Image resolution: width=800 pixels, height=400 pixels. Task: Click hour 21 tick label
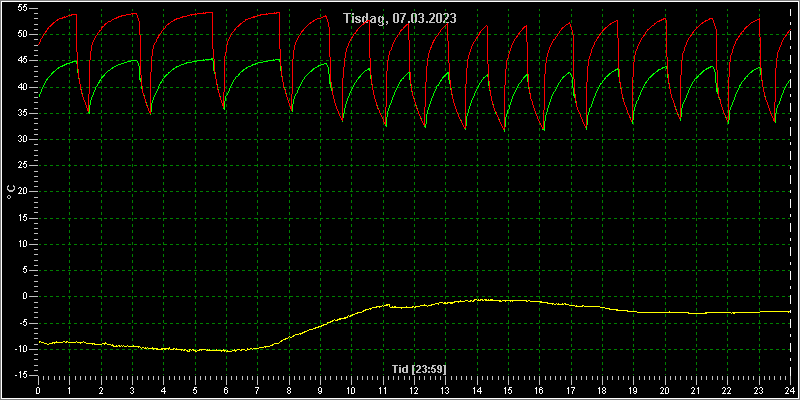(696, 391)
